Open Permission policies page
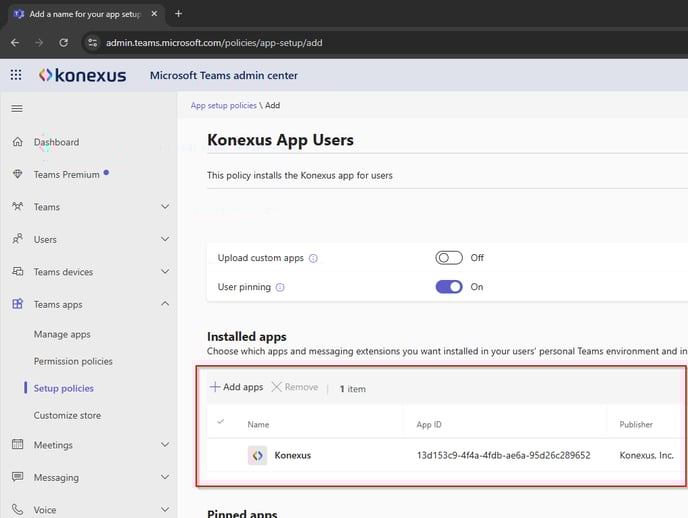Screen dimensions: 688x518 click(x=73, y=361)
